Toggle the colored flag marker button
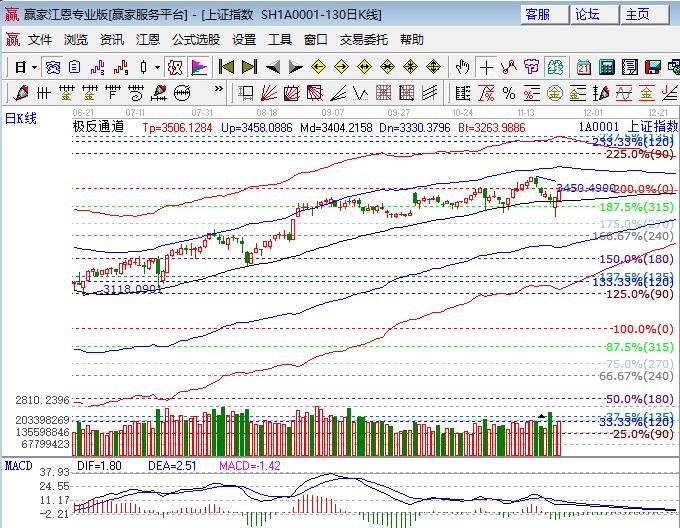680x528 pixels. [199, 67]
